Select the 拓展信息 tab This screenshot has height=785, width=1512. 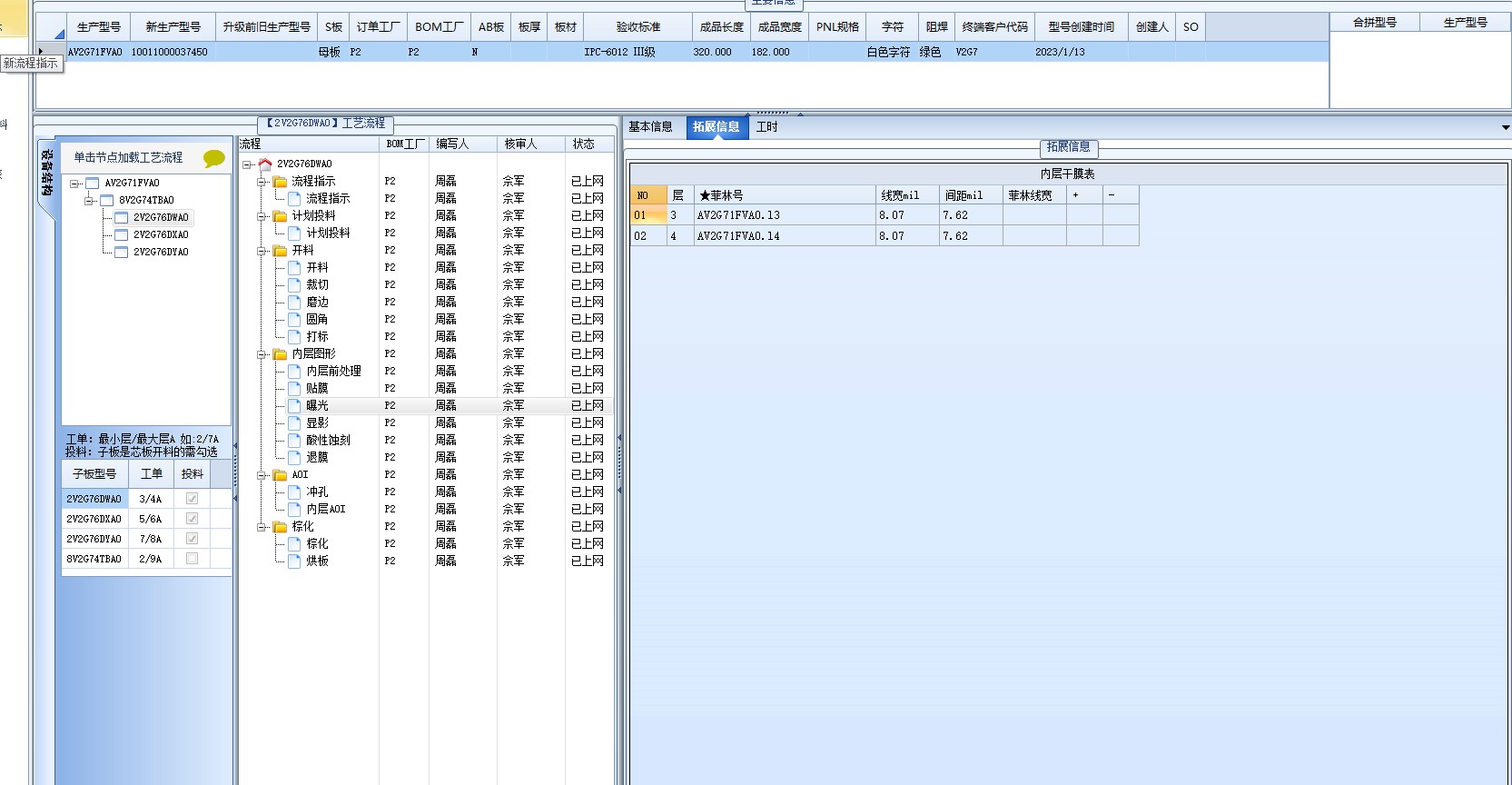click(716, 127)
